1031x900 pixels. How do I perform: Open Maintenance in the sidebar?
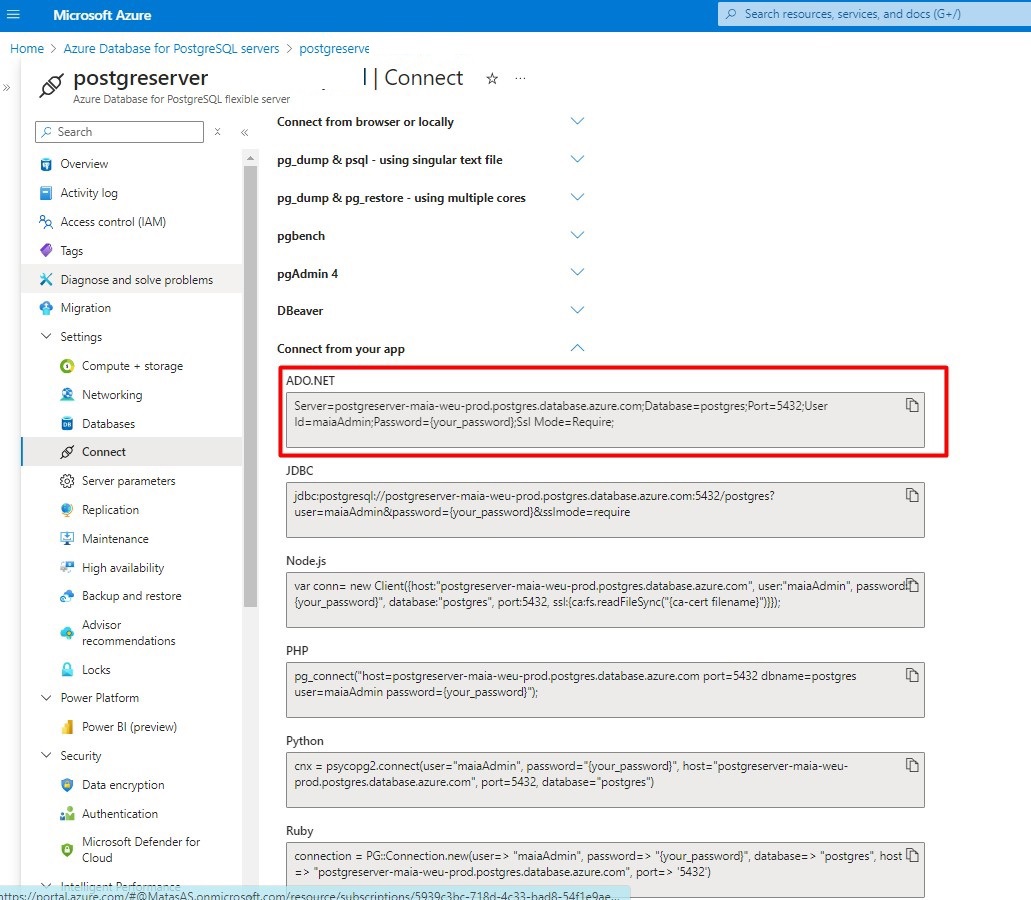click(115, 539)
